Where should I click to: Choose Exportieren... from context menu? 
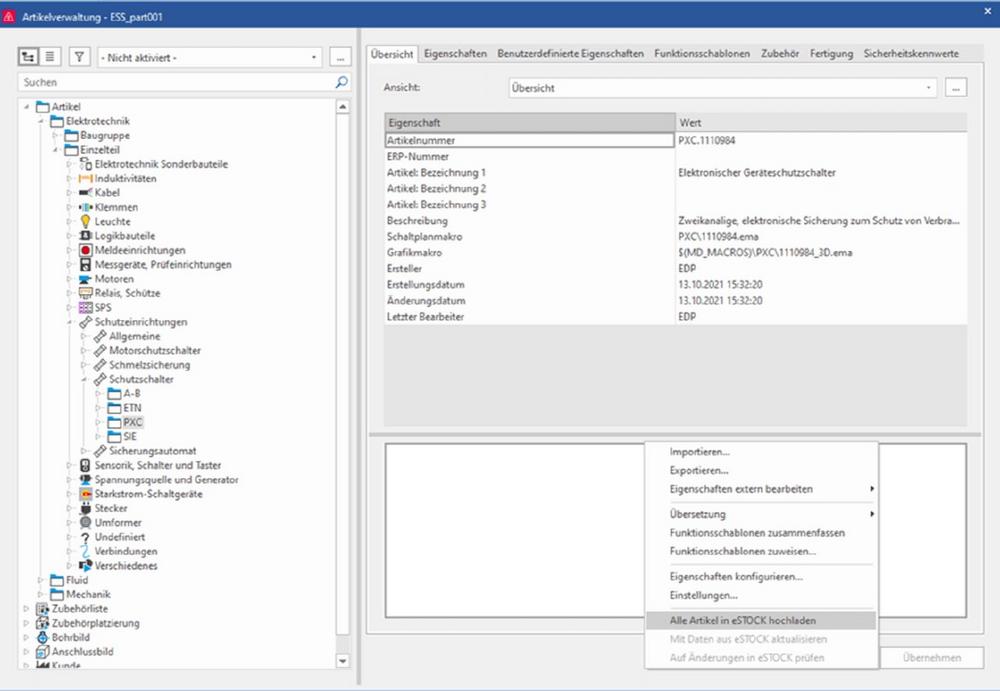[x=761, y=470]
